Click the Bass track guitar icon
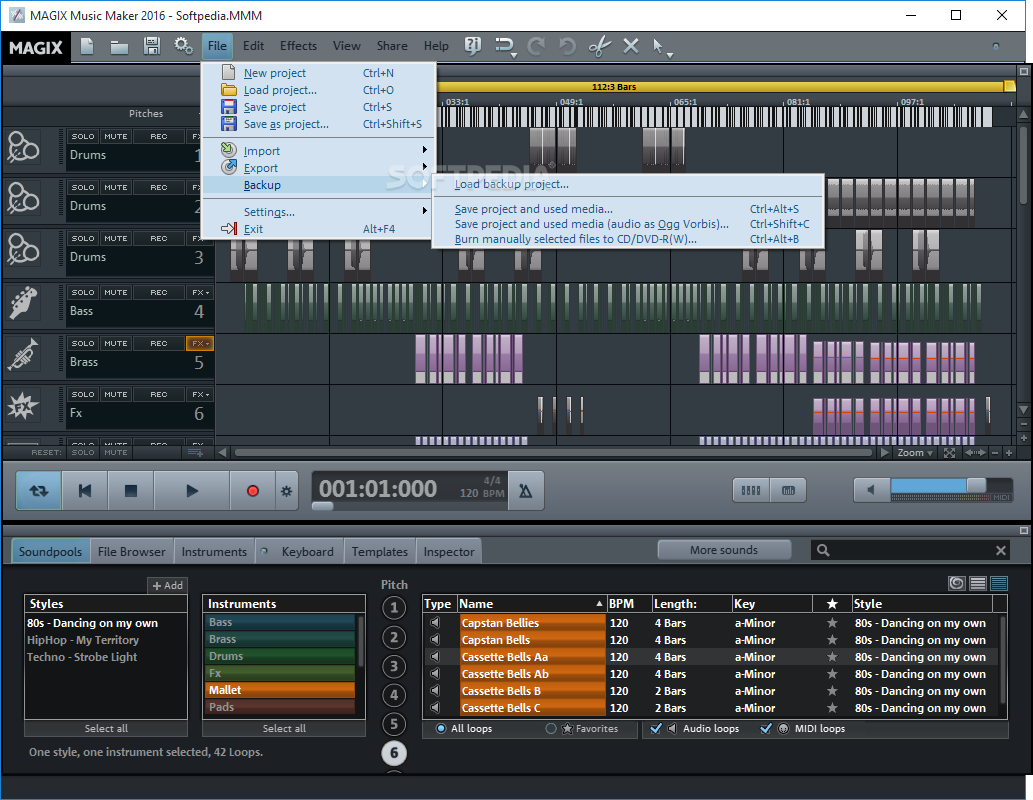The height and width of the screenshot is (800, 1033). click(23, 304)
